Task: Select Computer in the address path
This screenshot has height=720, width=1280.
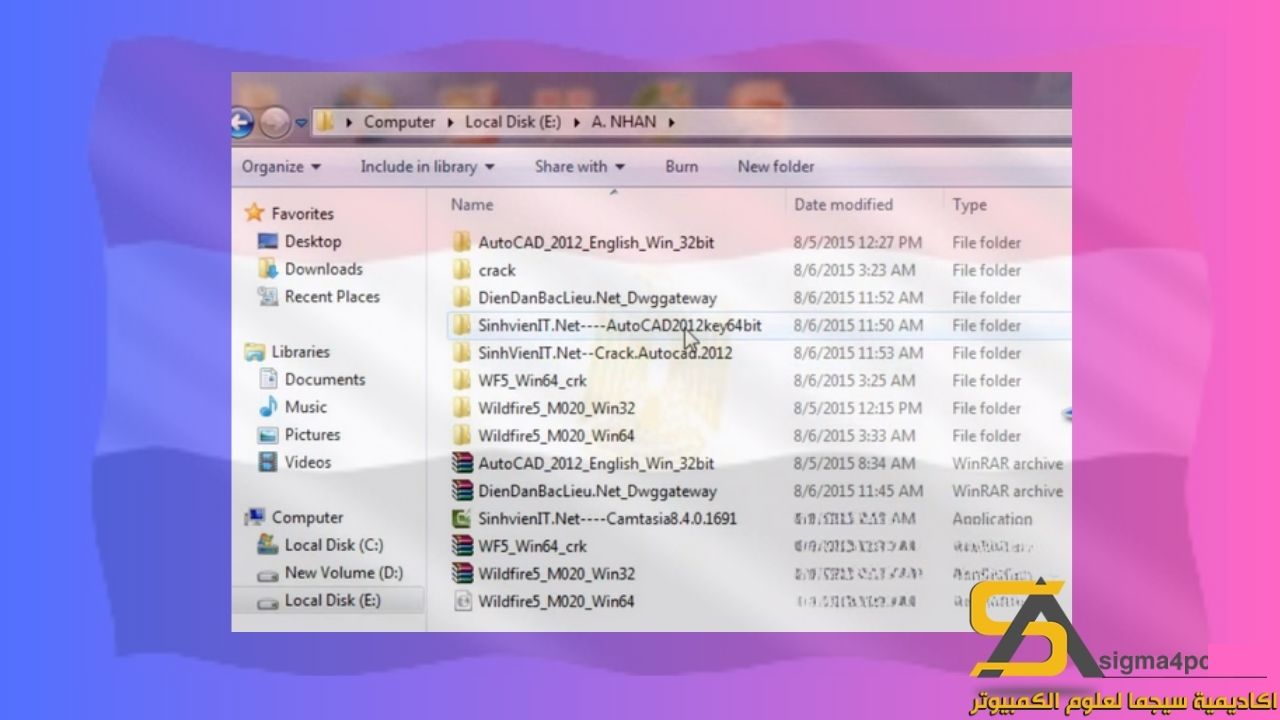Action: point(399,122)
